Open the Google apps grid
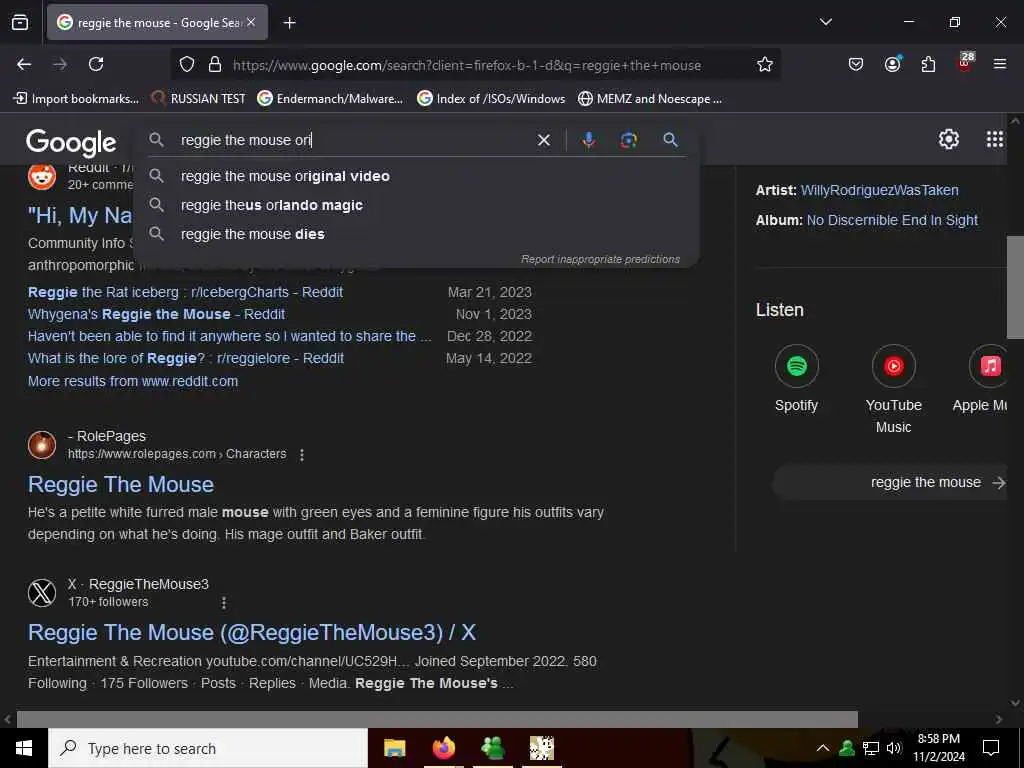 tap(994, 139)
